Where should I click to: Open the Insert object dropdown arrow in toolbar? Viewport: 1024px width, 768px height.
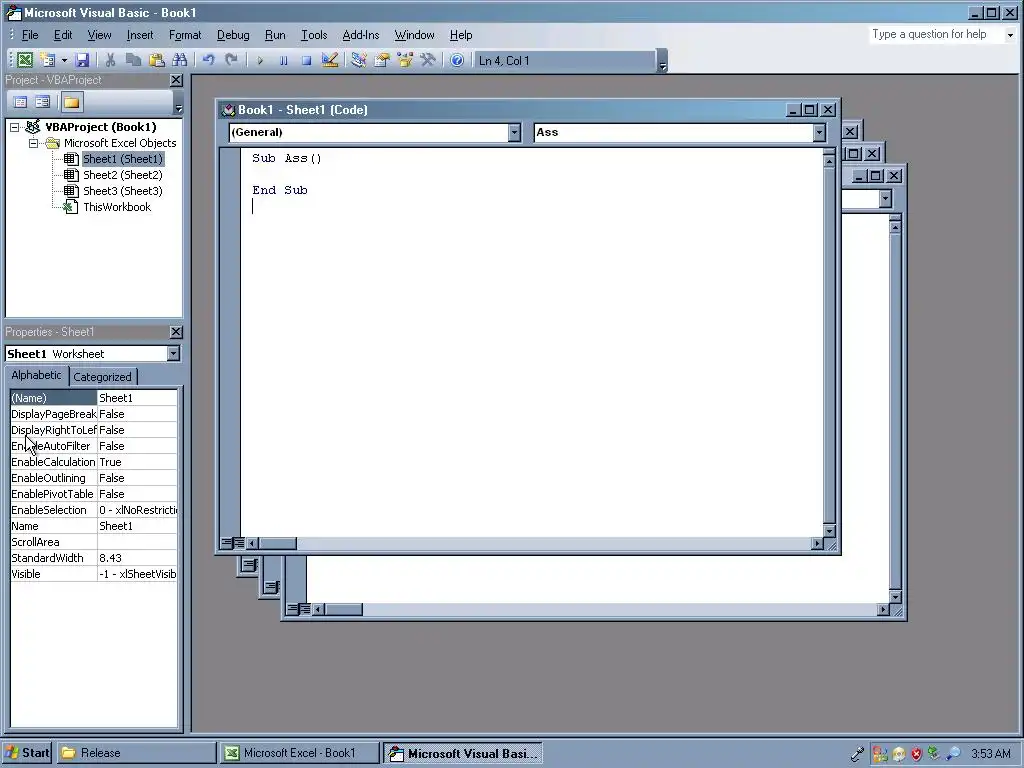pos(64,61)
